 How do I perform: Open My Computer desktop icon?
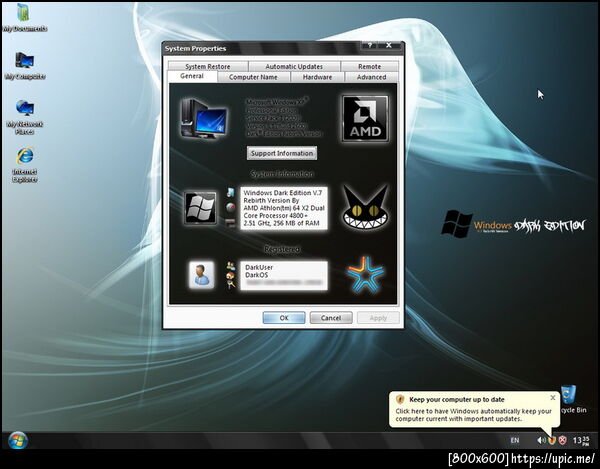[x=25, y=66]
